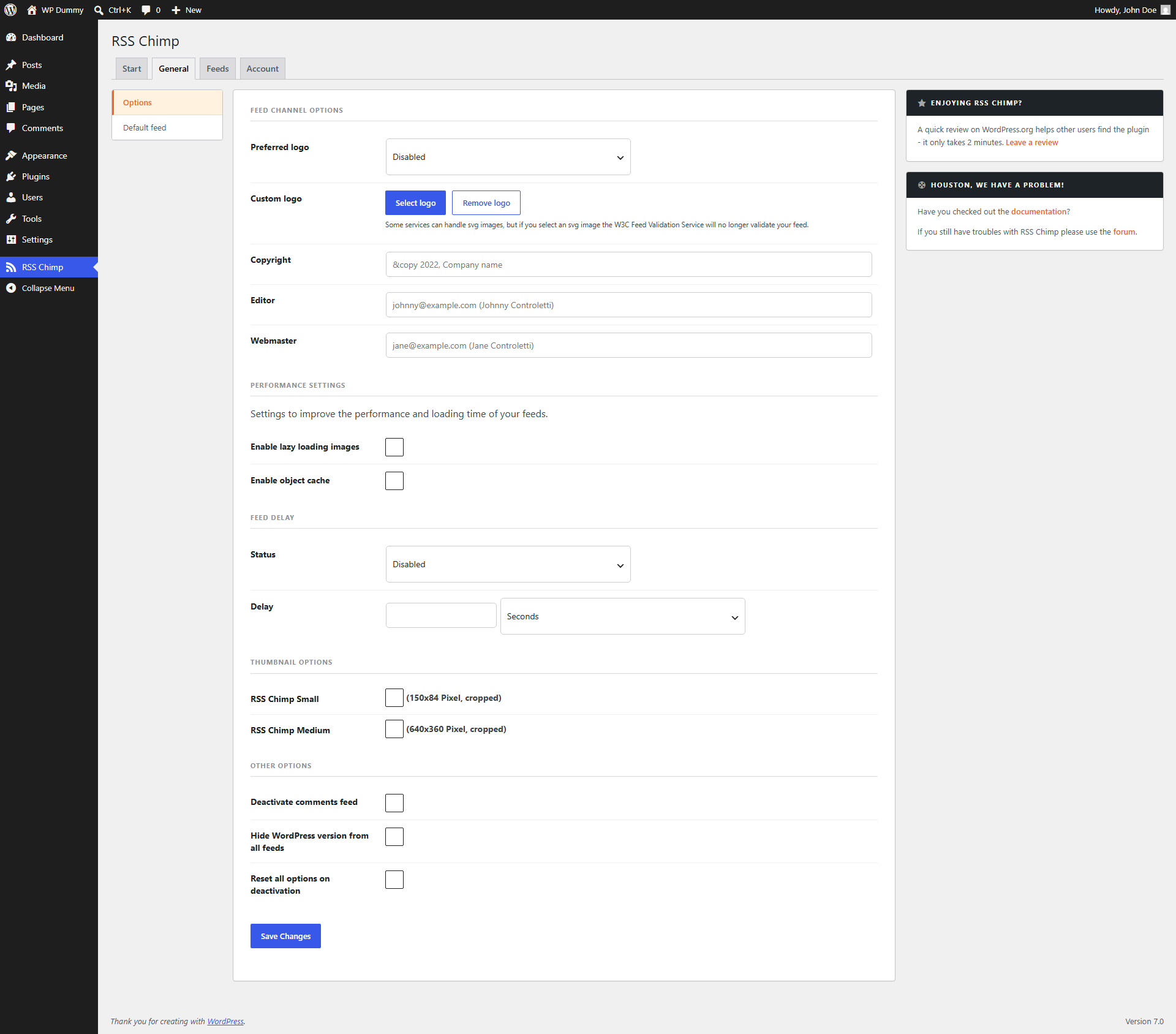Click the Select logo button
The image size is (1176, 1034).
coord(415,203)
